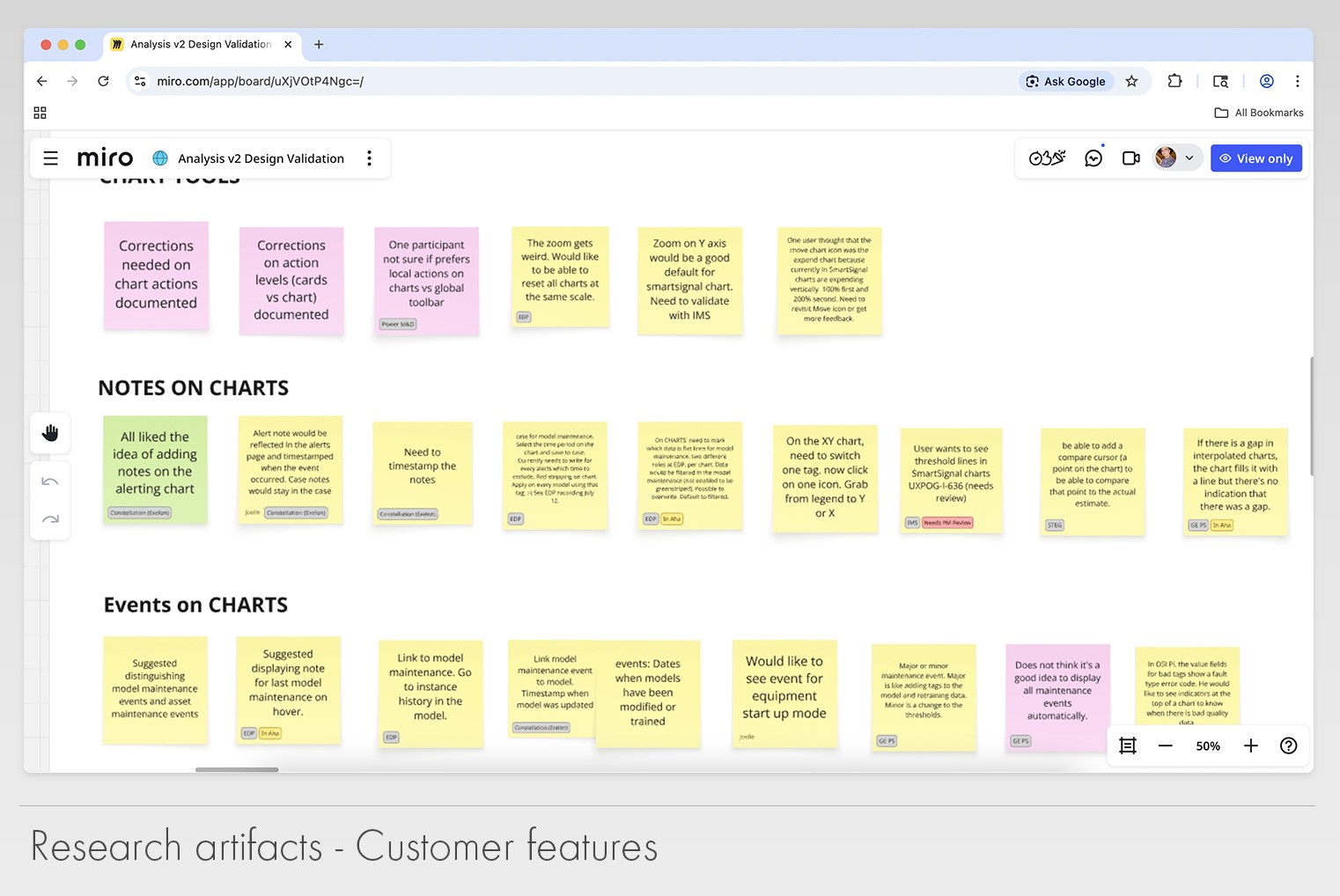Click the miro logo
This screenshot has width=1340, height=896.
click(105, 158)
